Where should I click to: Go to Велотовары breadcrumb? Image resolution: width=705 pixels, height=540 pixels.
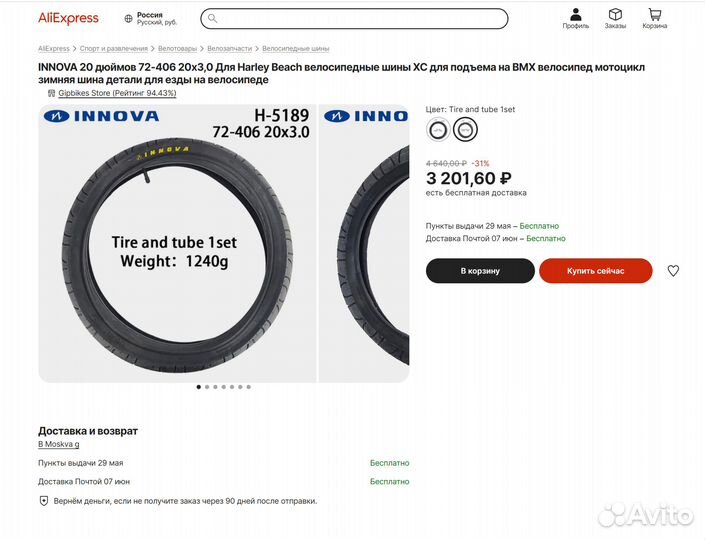(177, 48)
